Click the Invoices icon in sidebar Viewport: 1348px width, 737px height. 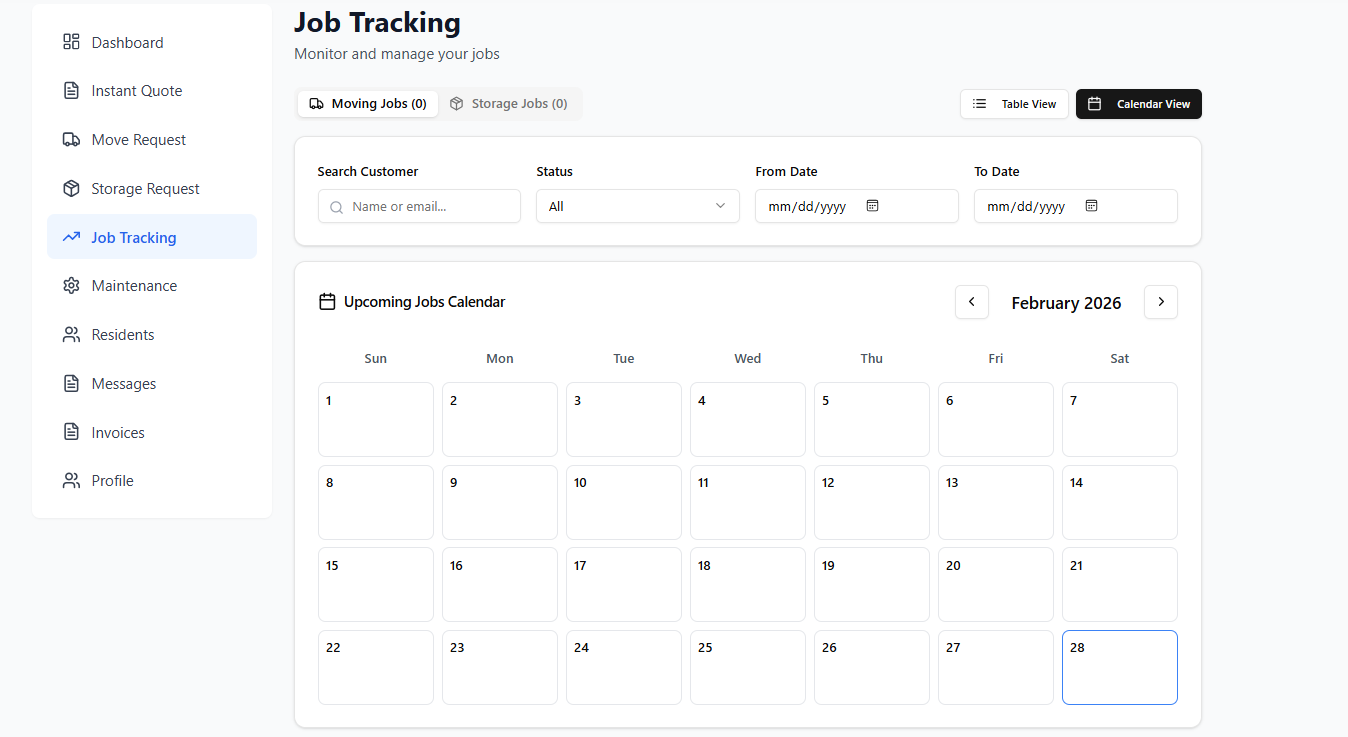coord(70,432)
